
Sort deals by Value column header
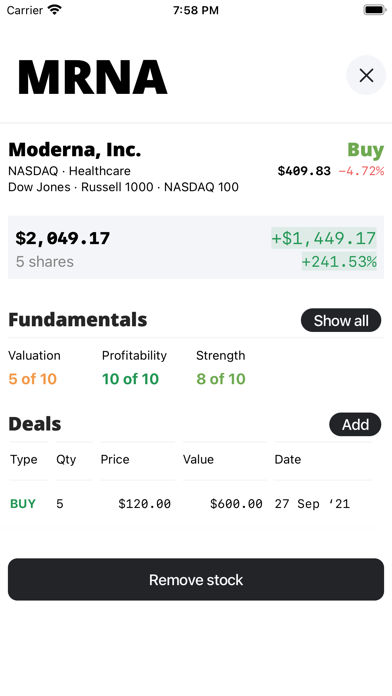pyautogui.click(x=198, y=459)
